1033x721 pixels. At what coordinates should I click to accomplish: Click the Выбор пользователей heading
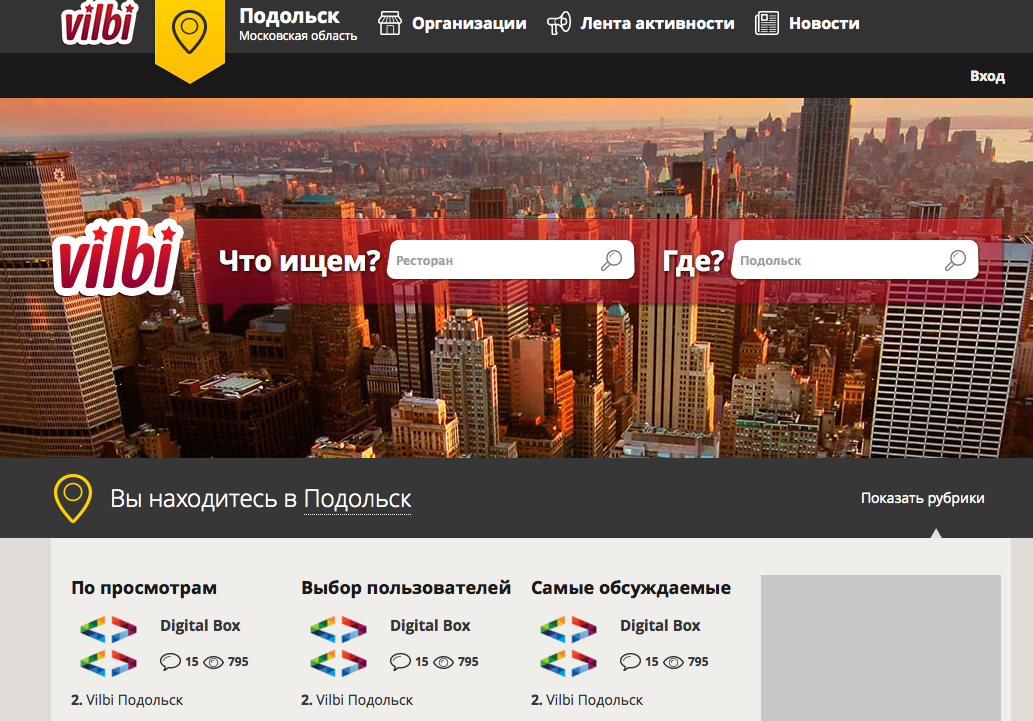tap(406, 588)
